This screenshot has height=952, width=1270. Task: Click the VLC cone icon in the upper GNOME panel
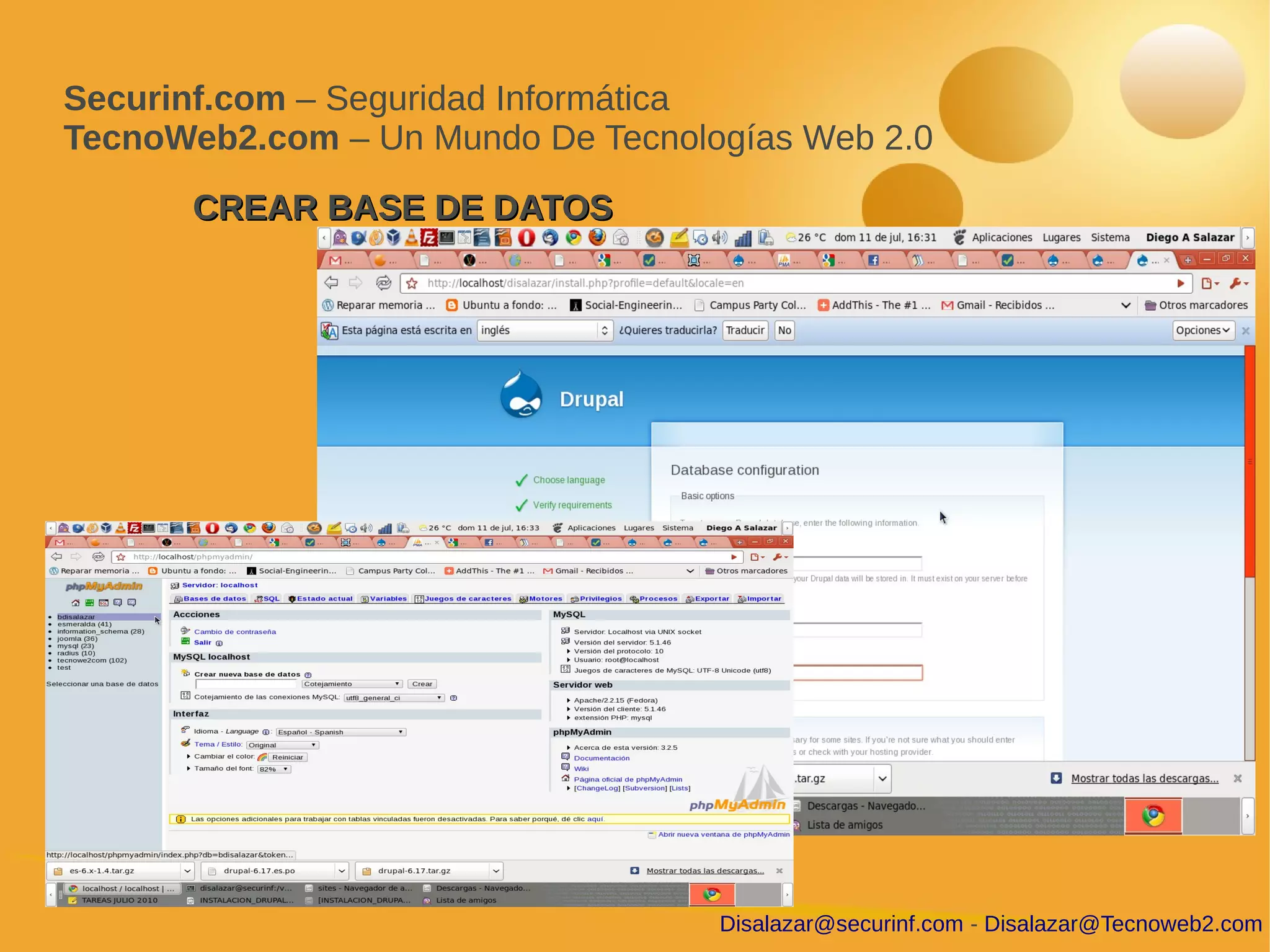pyautogui.click(x=411, y=238)
